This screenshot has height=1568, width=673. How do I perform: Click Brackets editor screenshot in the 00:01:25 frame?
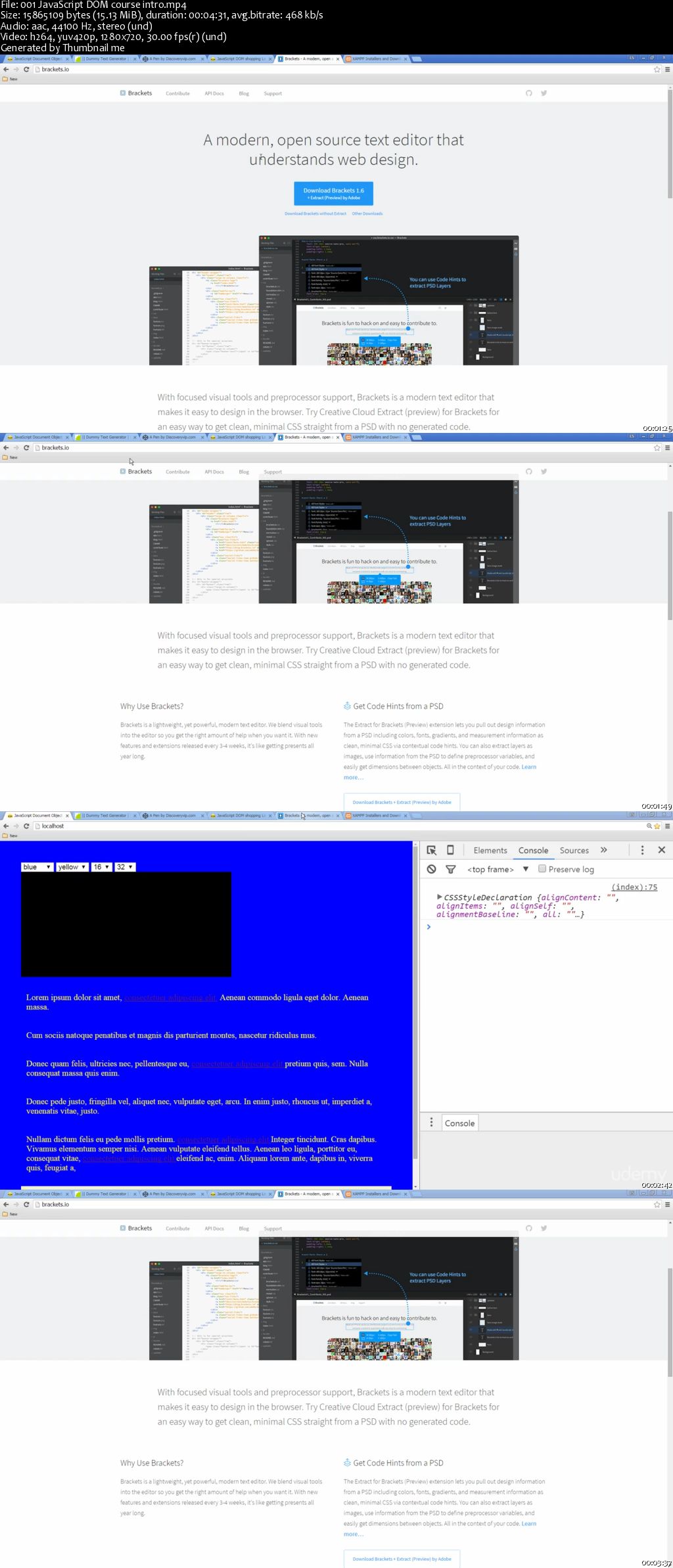click(x=334, y=300)
